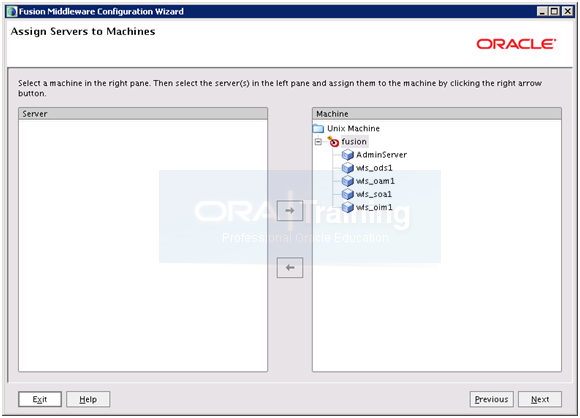
Task: Click the Unix Machine folder icon
Action: click(x=318, y=129)
